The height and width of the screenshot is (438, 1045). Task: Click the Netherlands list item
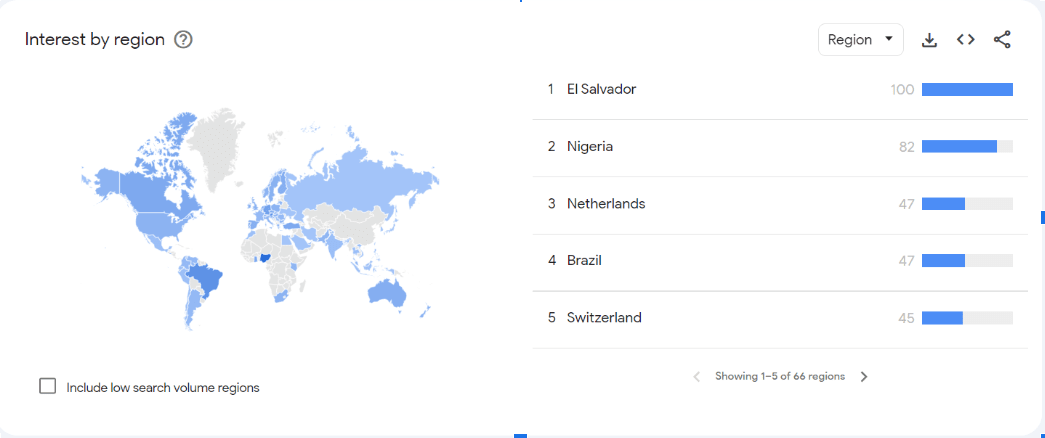[605, 203]
